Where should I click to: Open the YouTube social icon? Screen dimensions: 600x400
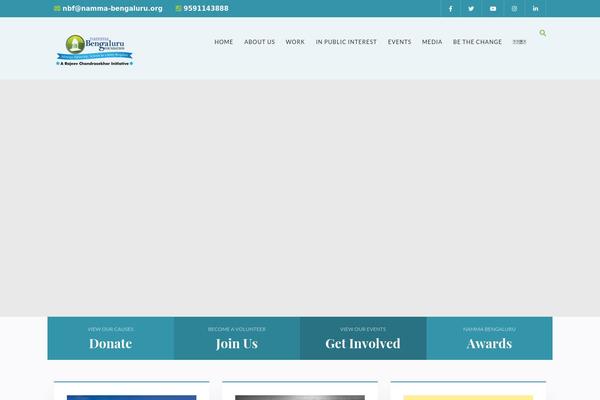point(493,8)
